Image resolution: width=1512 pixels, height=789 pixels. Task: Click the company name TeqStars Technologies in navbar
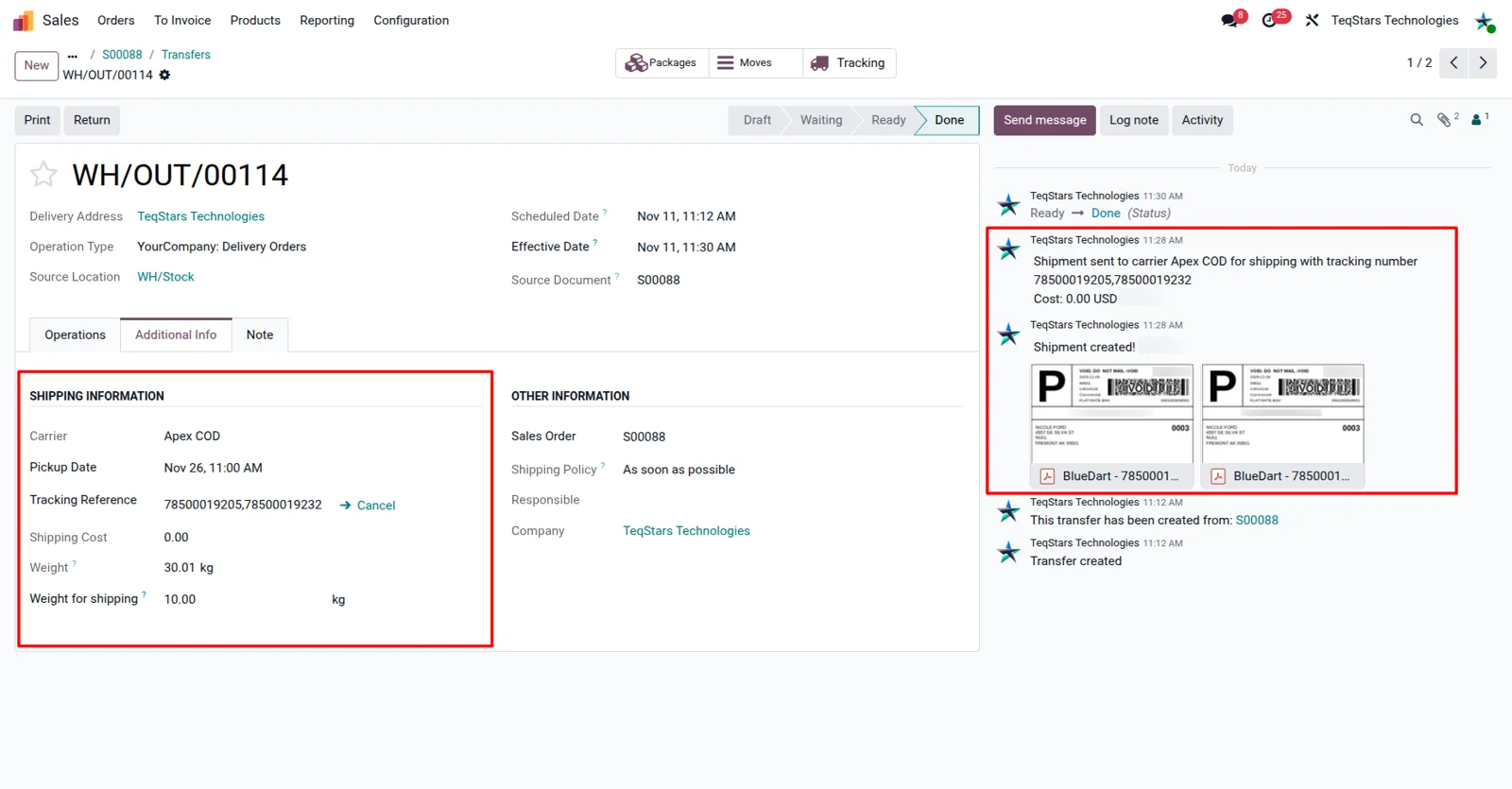pos(1395,20)
